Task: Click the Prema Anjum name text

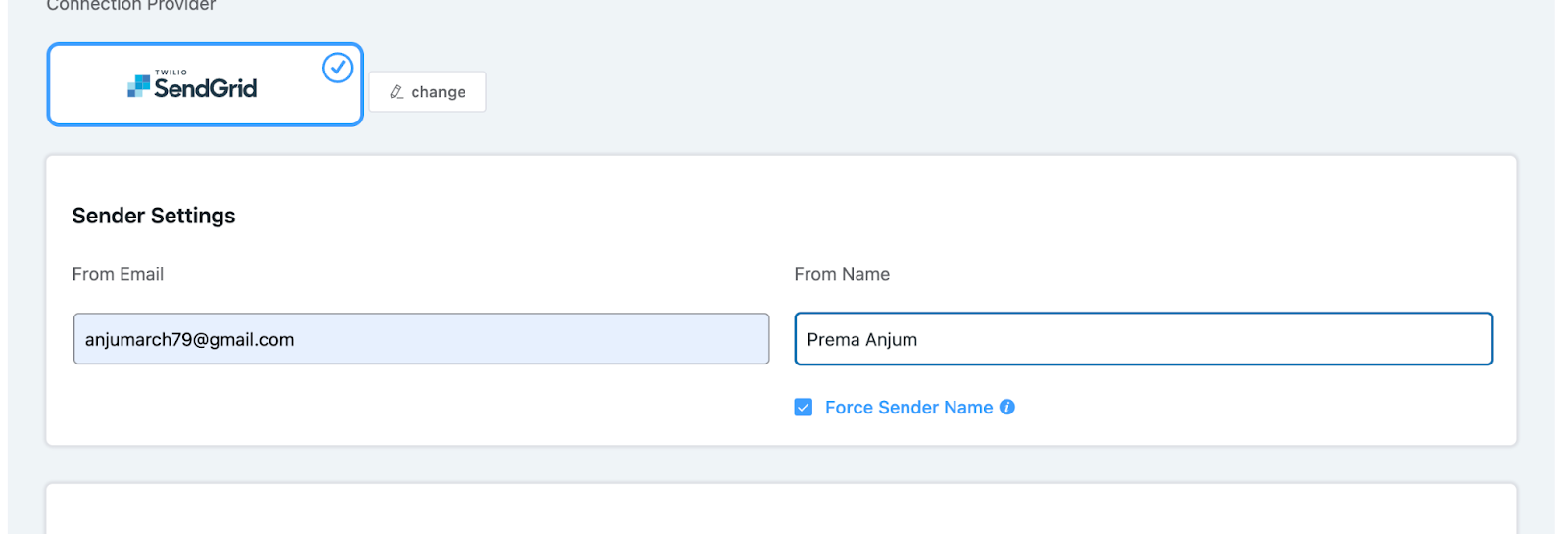Action: 862,340
